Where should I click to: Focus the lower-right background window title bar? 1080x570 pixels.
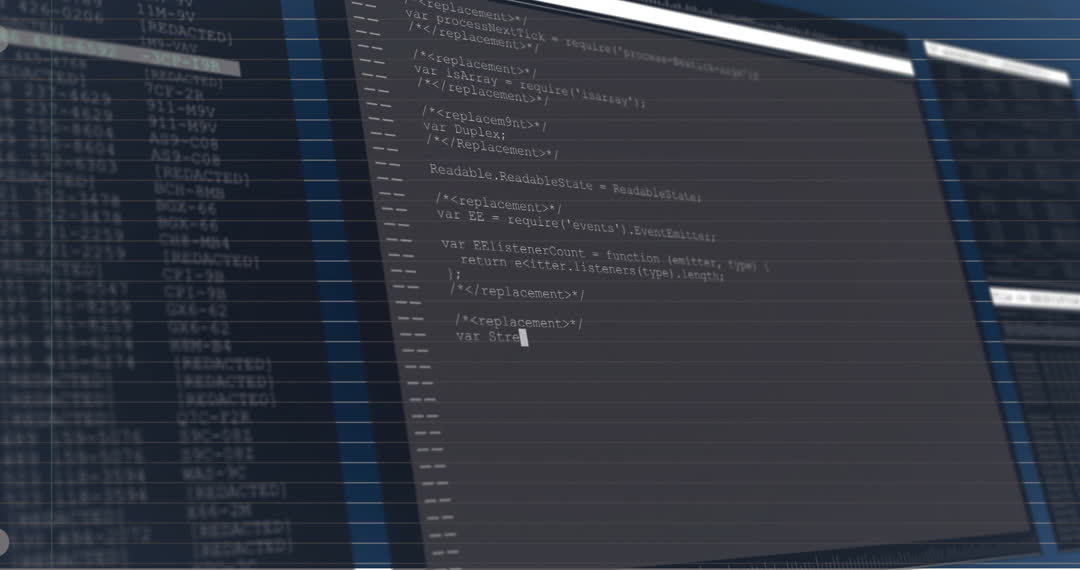coord(1034,298)
